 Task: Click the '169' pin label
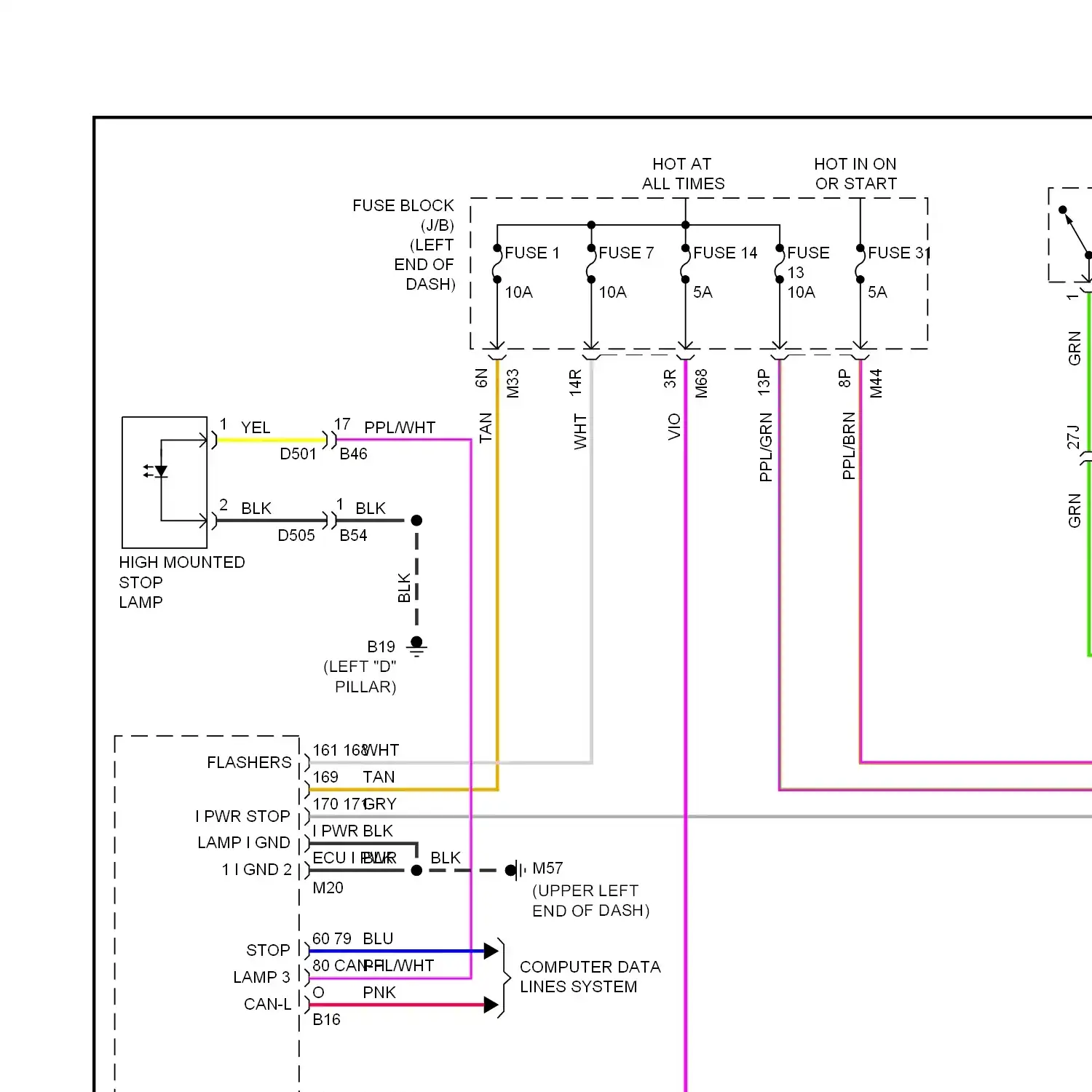tap(325, 777)
